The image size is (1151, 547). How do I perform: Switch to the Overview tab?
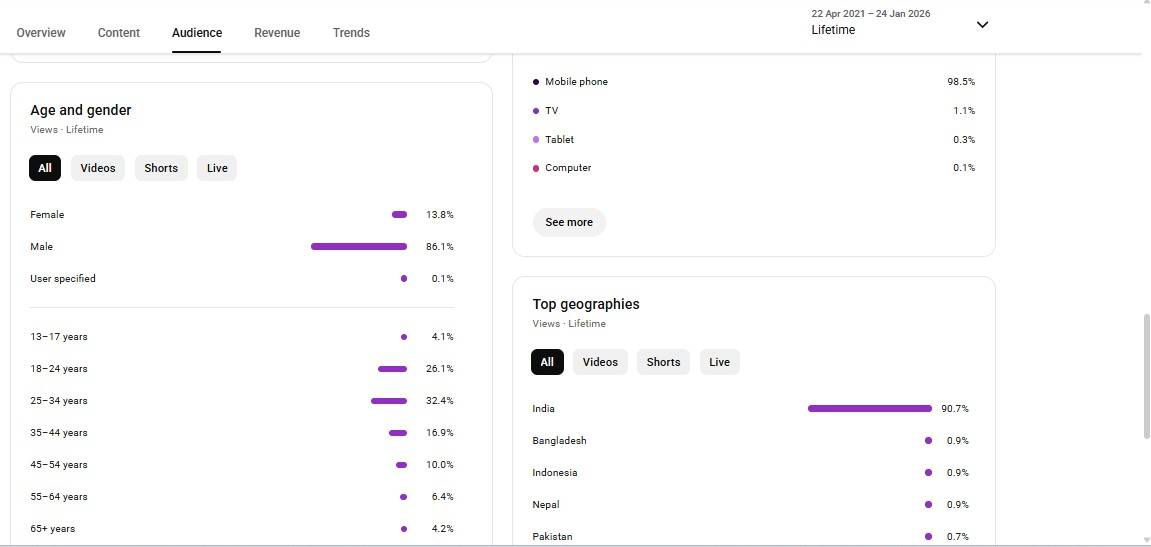[x=41, y=33]
